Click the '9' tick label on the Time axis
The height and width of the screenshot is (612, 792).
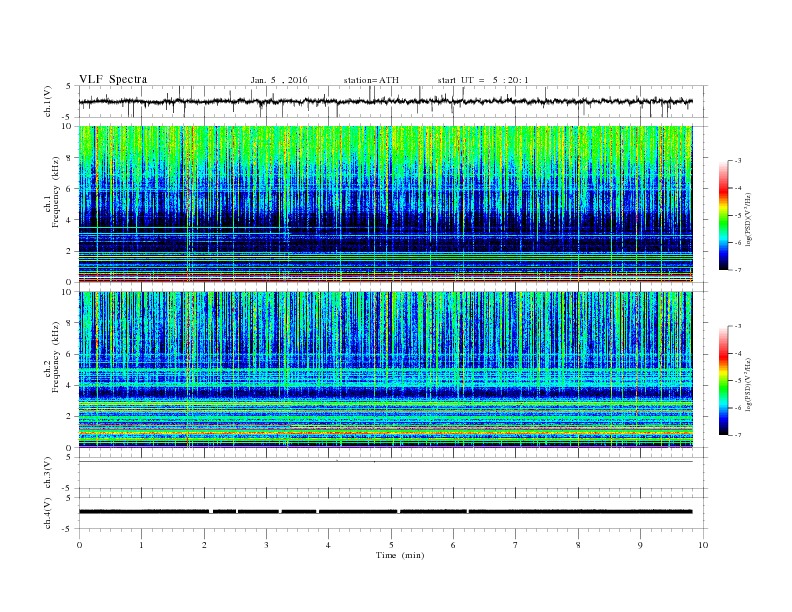pos(640,545)
